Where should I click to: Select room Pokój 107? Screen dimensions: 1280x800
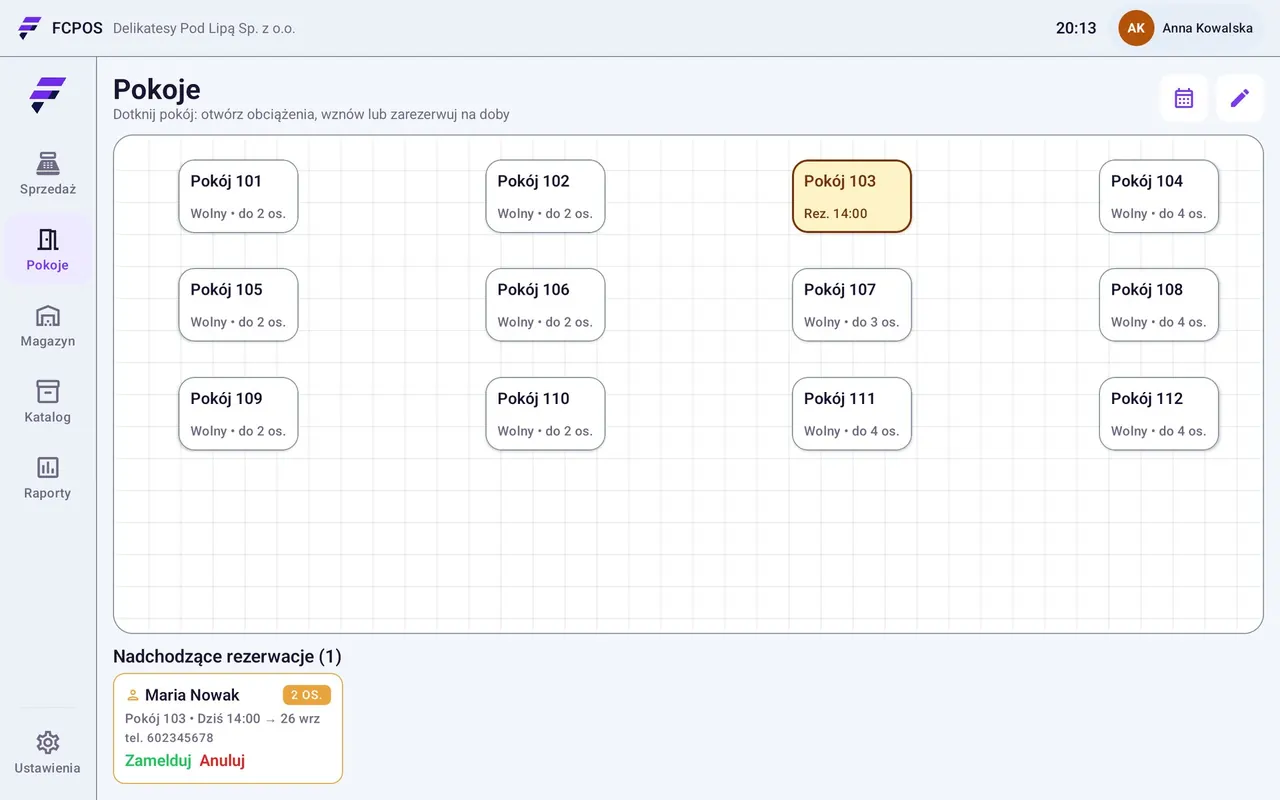(x=852, y=305)
